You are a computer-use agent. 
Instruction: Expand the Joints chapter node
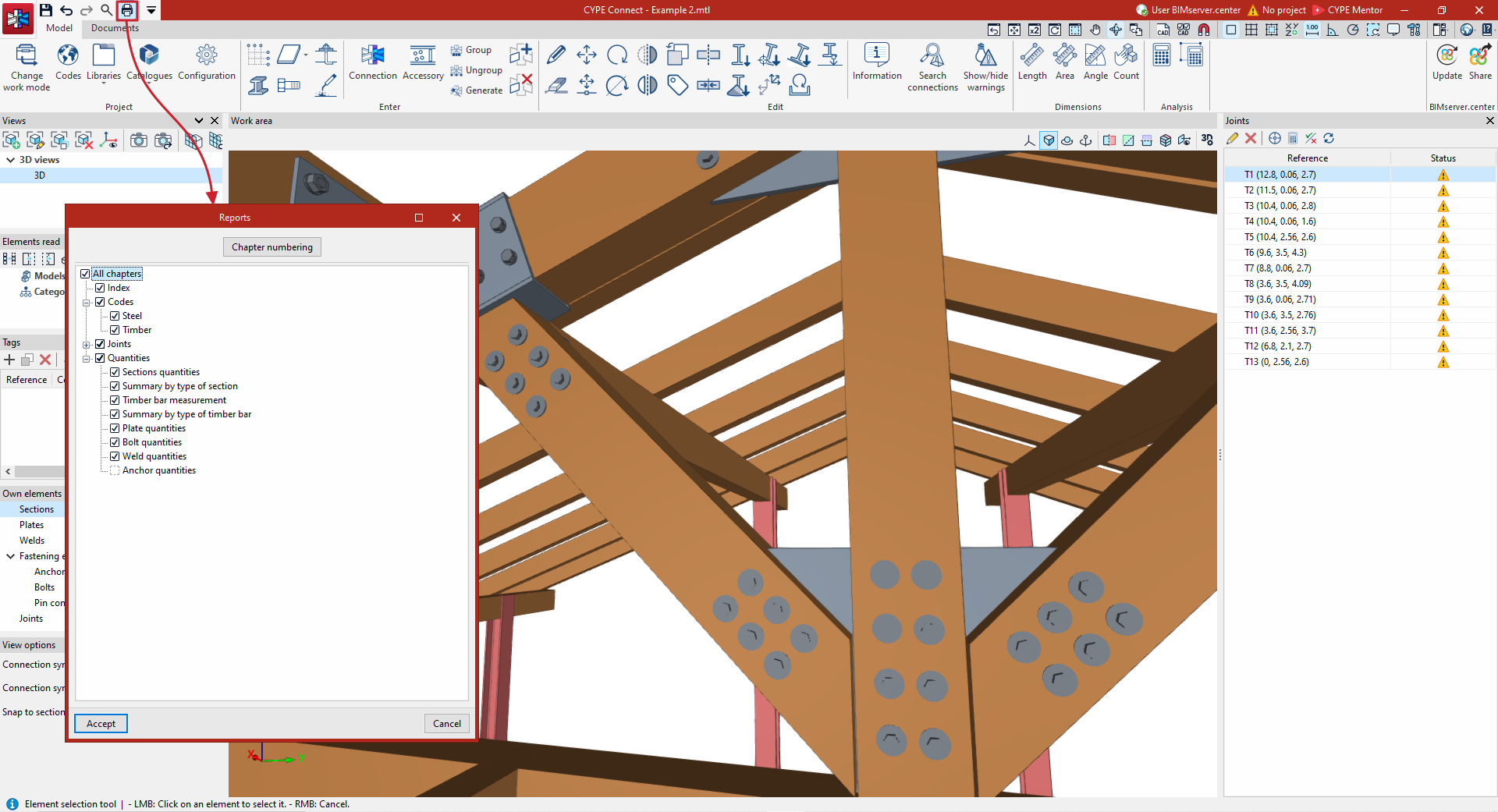(87, 344)
